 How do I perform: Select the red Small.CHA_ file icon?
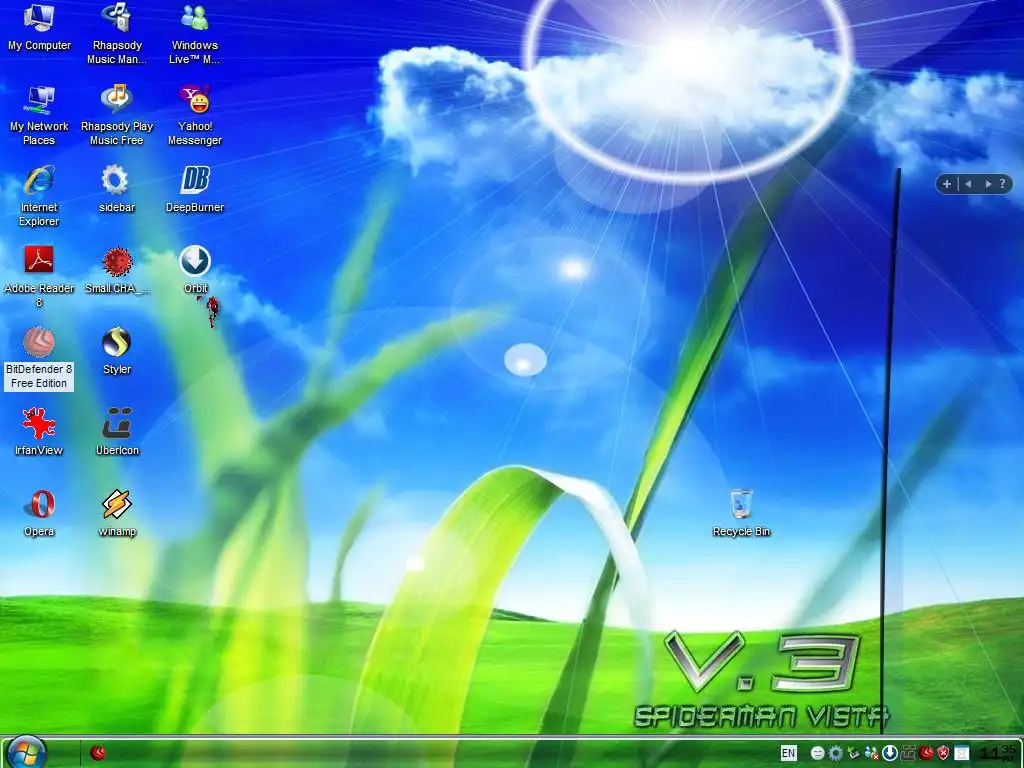coord(117,270)
